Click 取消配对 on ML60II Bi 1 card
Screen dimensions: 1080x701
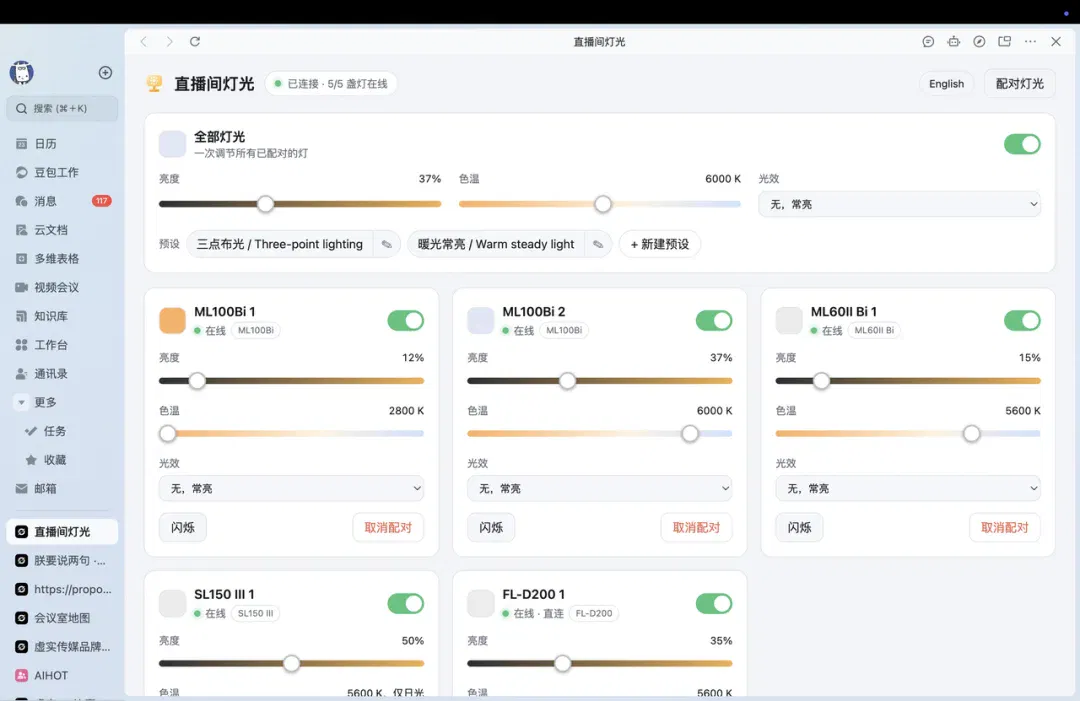(x=1004, y=527)
